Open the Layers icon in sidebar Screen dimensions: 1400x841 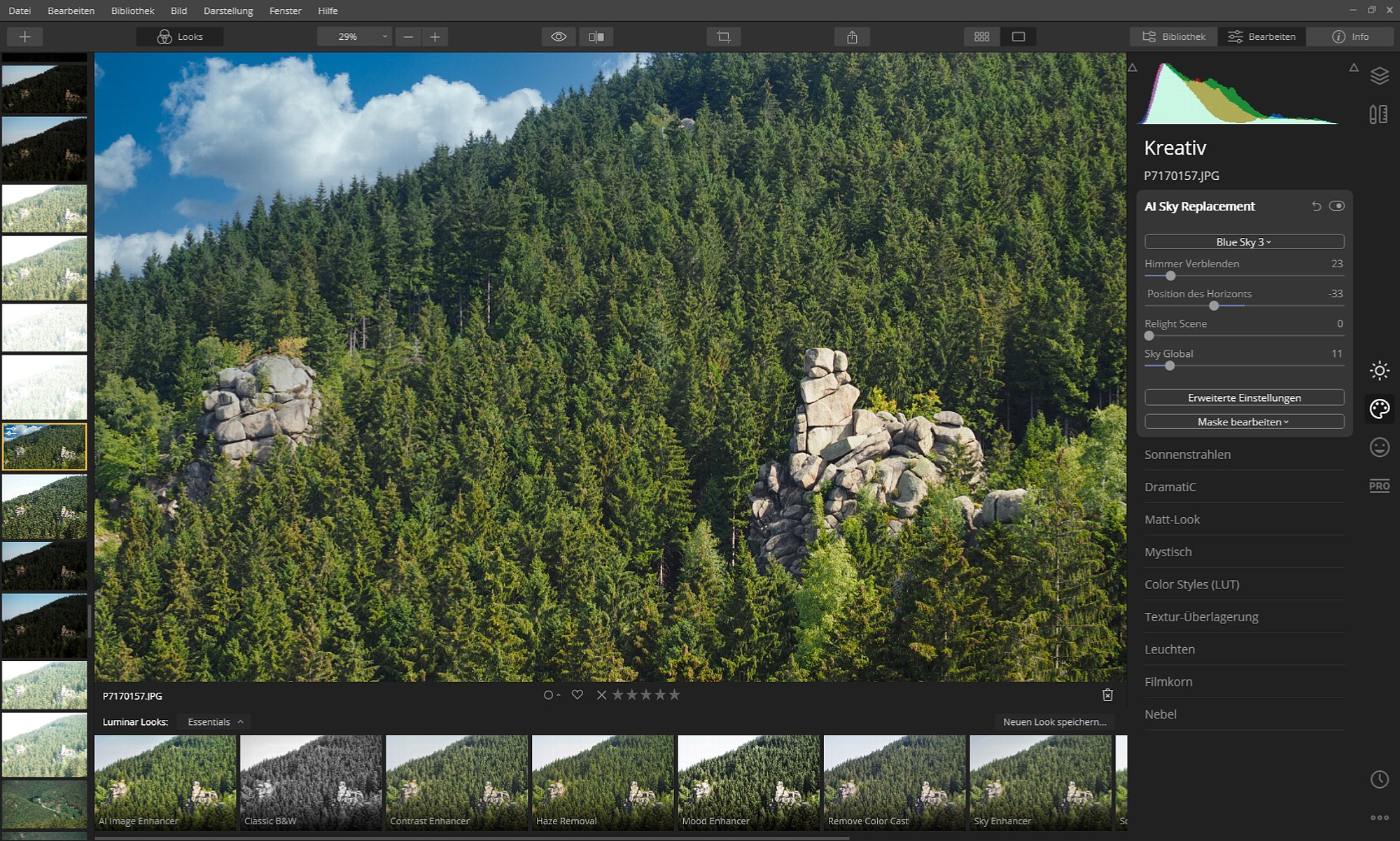click(1379, 76)
